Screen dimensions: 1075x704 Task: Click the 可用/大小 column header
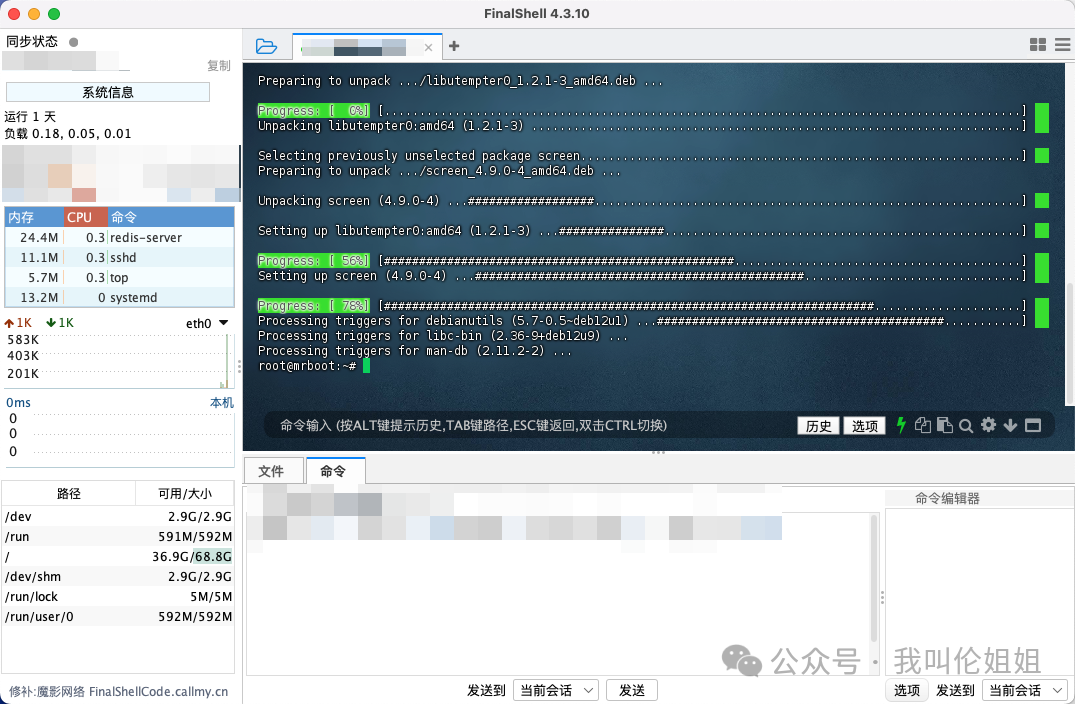click(185, 494)
